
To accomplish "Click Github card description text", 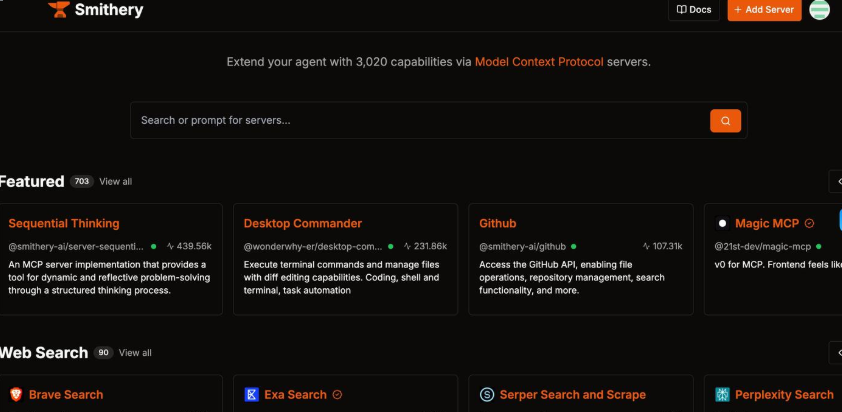I will coord(572,278).
